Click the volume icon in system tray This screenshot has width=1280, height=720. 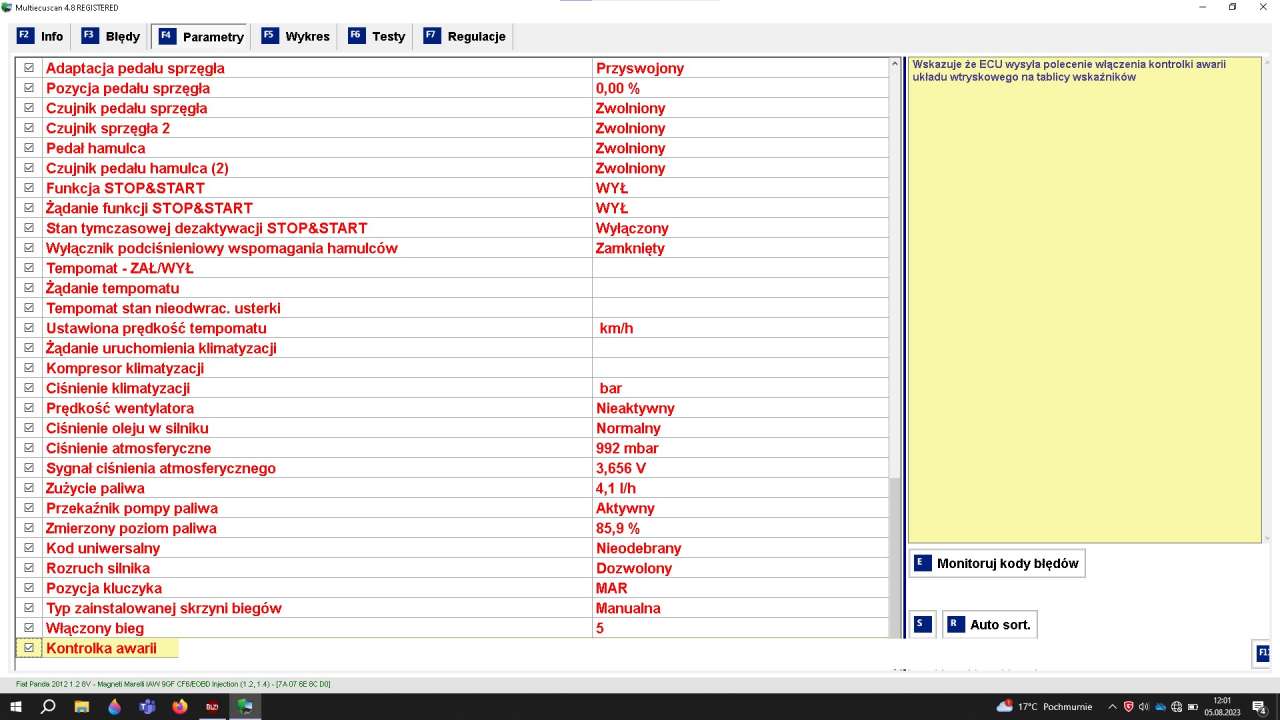pyautogui.click(x=1144, y=707)
